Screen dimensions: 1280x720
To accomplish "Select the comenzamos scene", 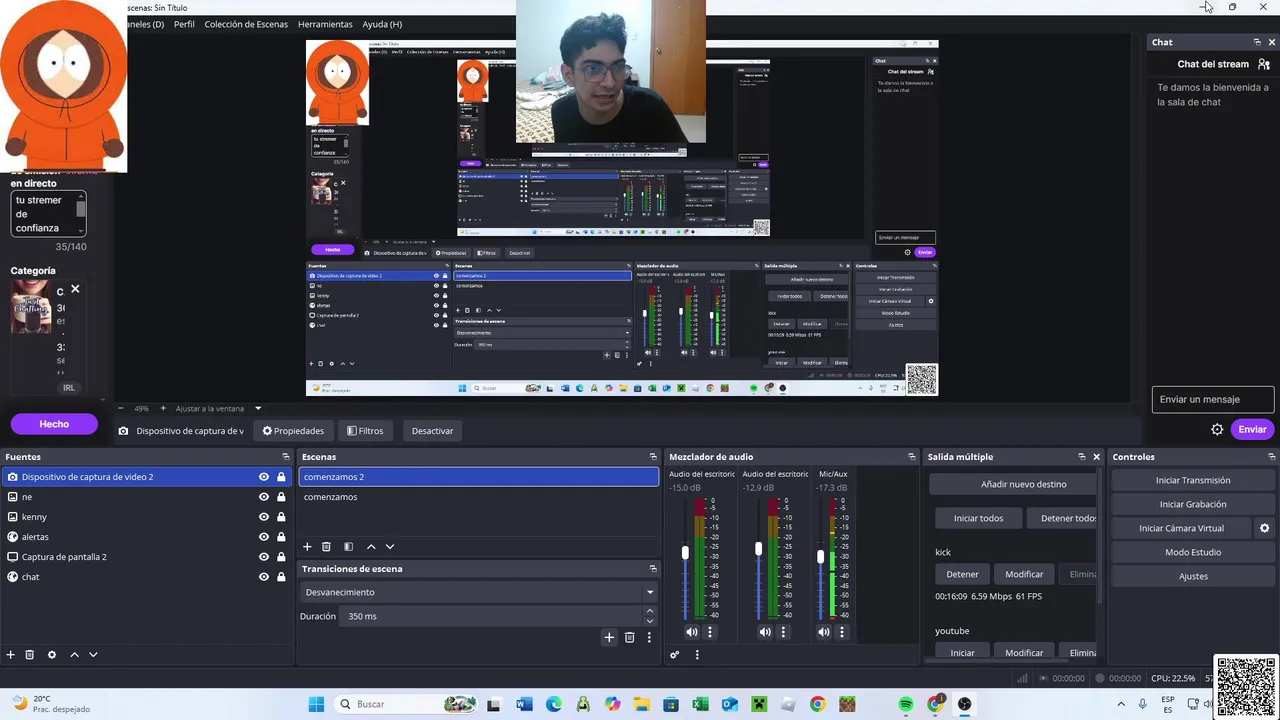I will pos(479,497).
